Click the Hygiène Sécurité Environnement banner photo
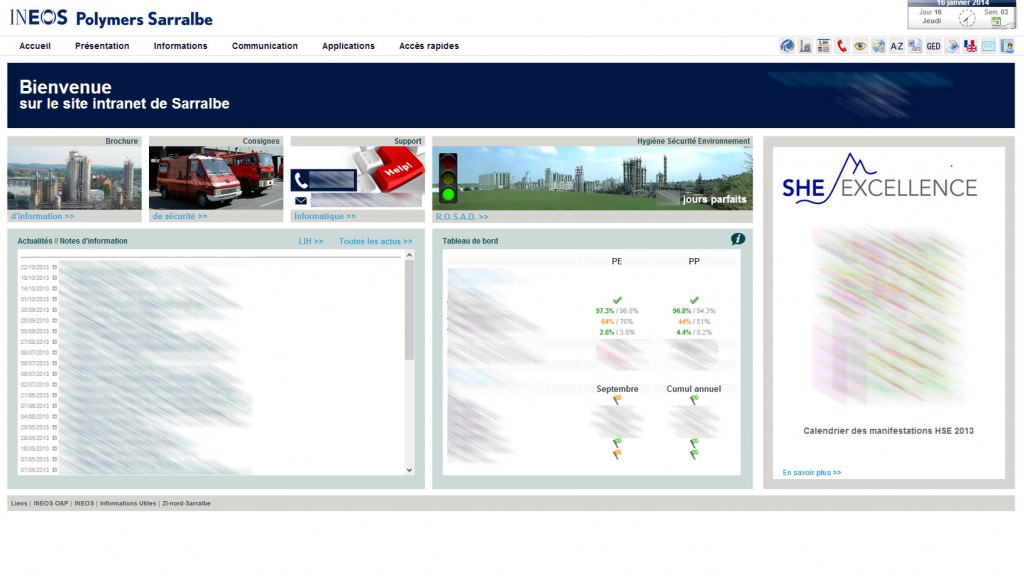The height and width of the screenshot is (582, 1024). pyautogui.click(x=592, y=178)
